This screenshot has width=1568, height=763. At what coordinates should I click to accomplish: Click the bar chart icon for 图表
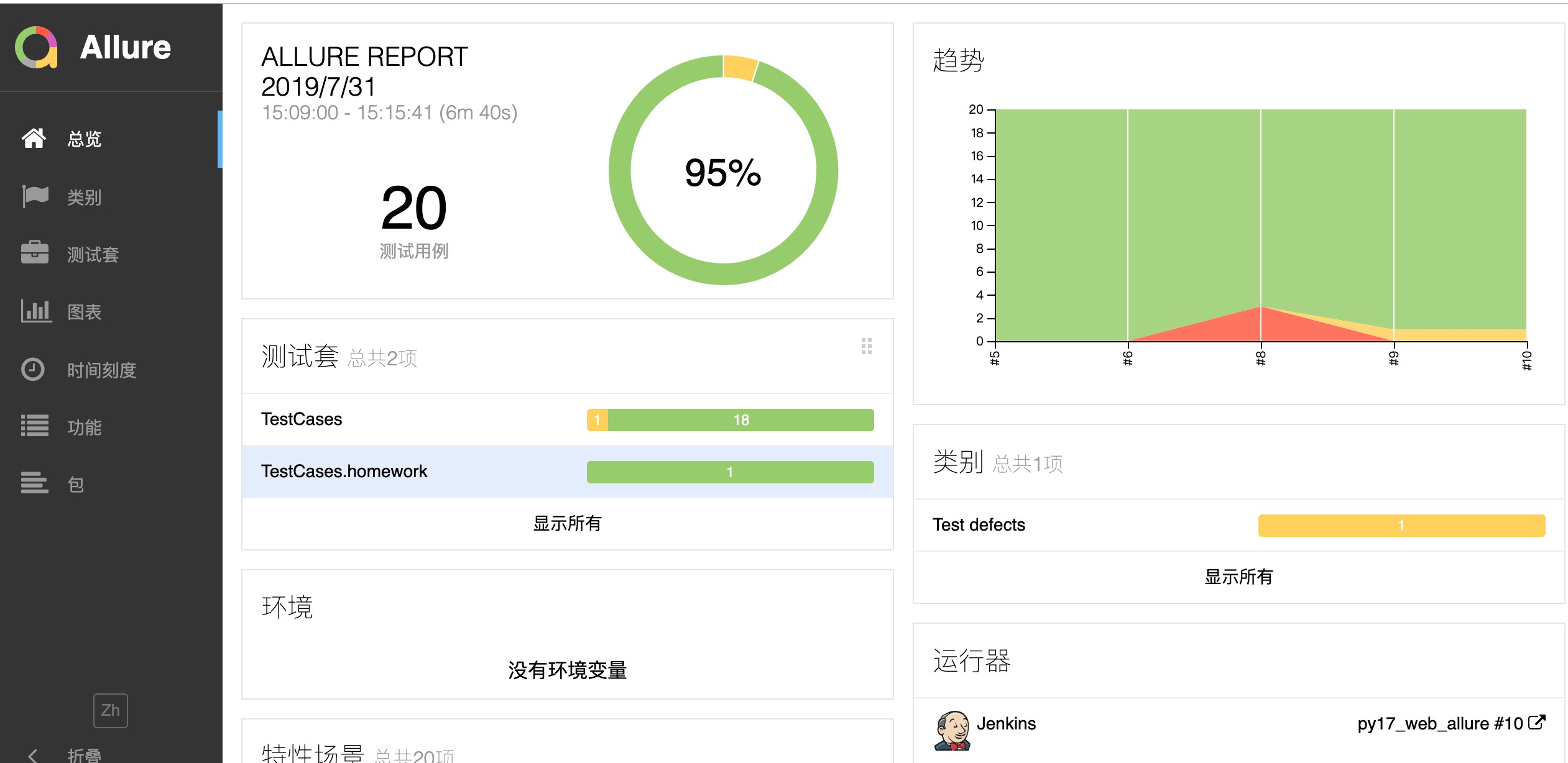point(35,311)
